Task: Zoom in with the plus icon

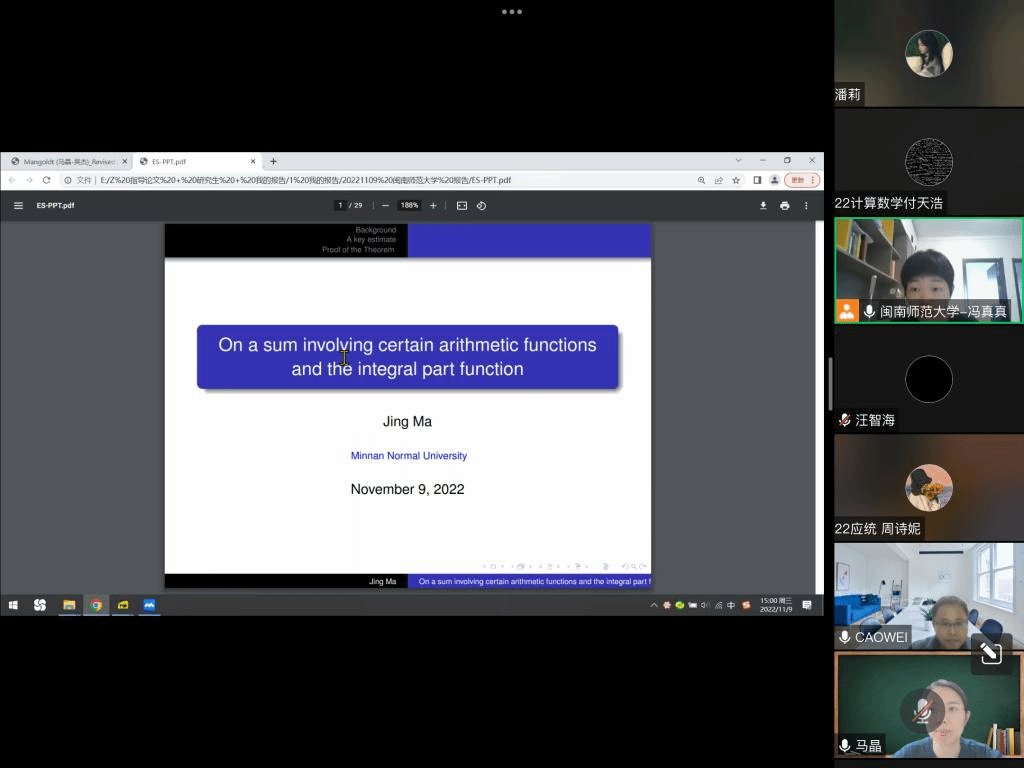Action: tap(433, 206)
